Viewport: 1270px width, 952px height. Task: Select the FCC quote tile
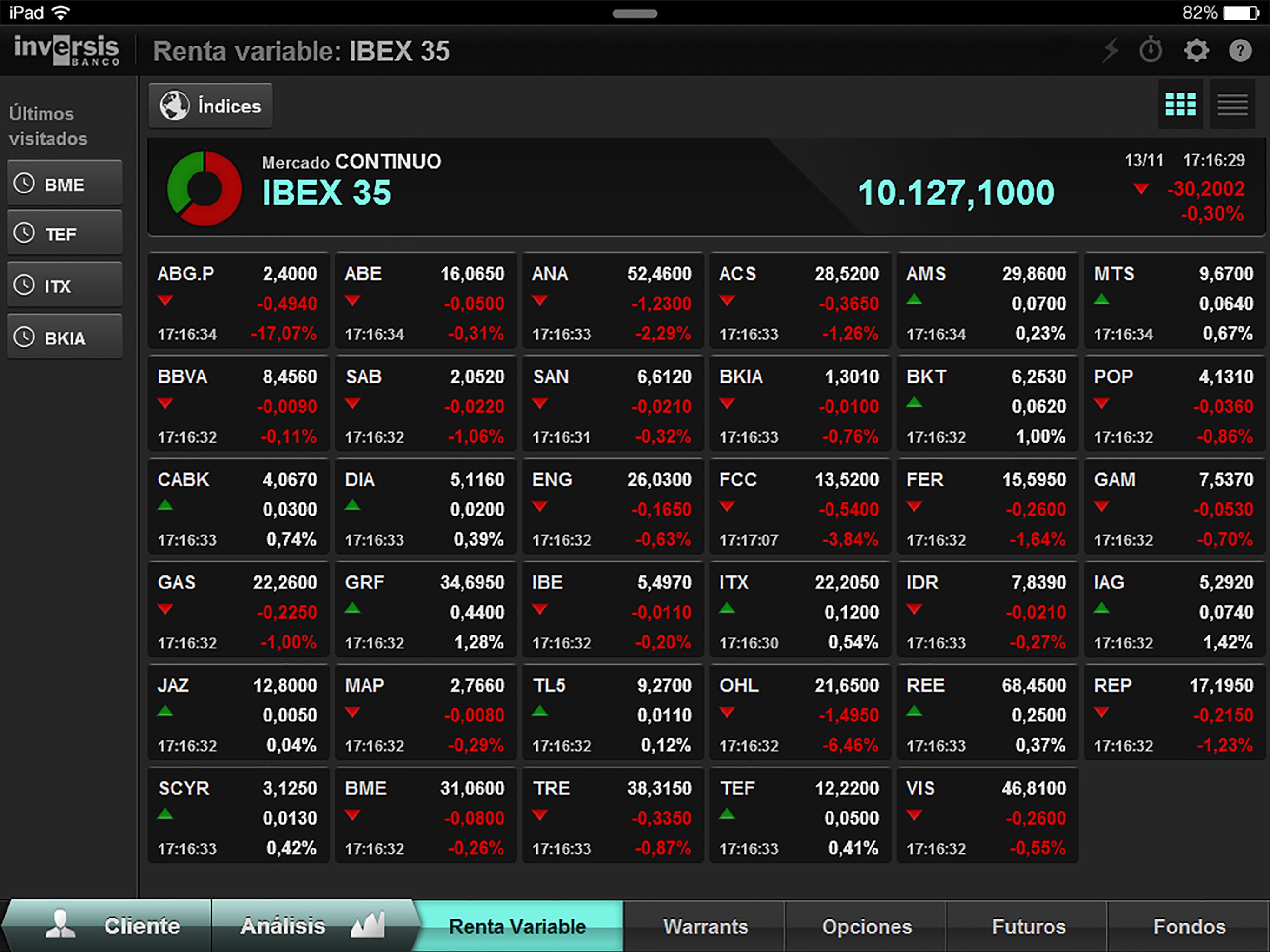tap(800, 506)
